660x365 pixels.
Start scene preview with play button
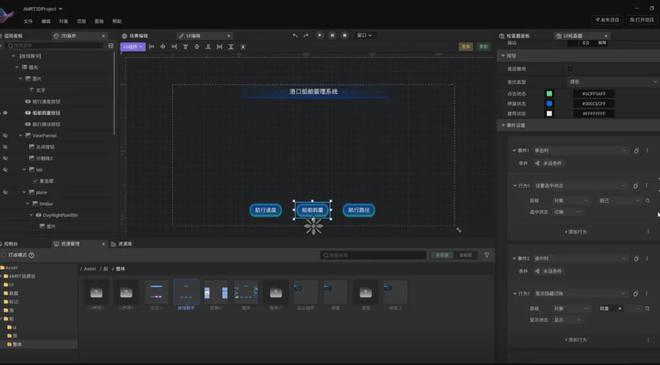tap(320, 36)
